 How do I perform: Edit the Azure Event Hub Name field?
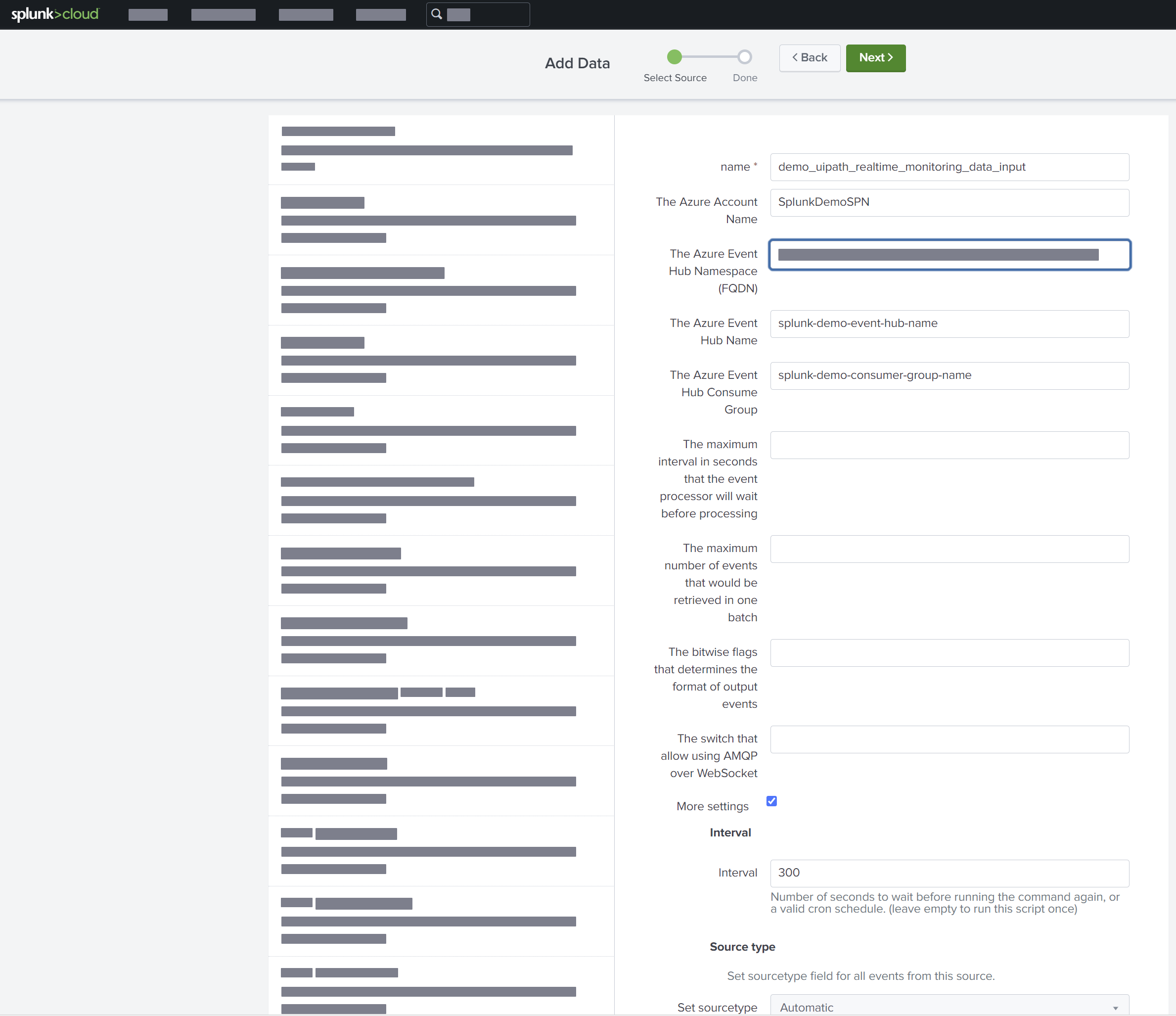coord(949,323)
